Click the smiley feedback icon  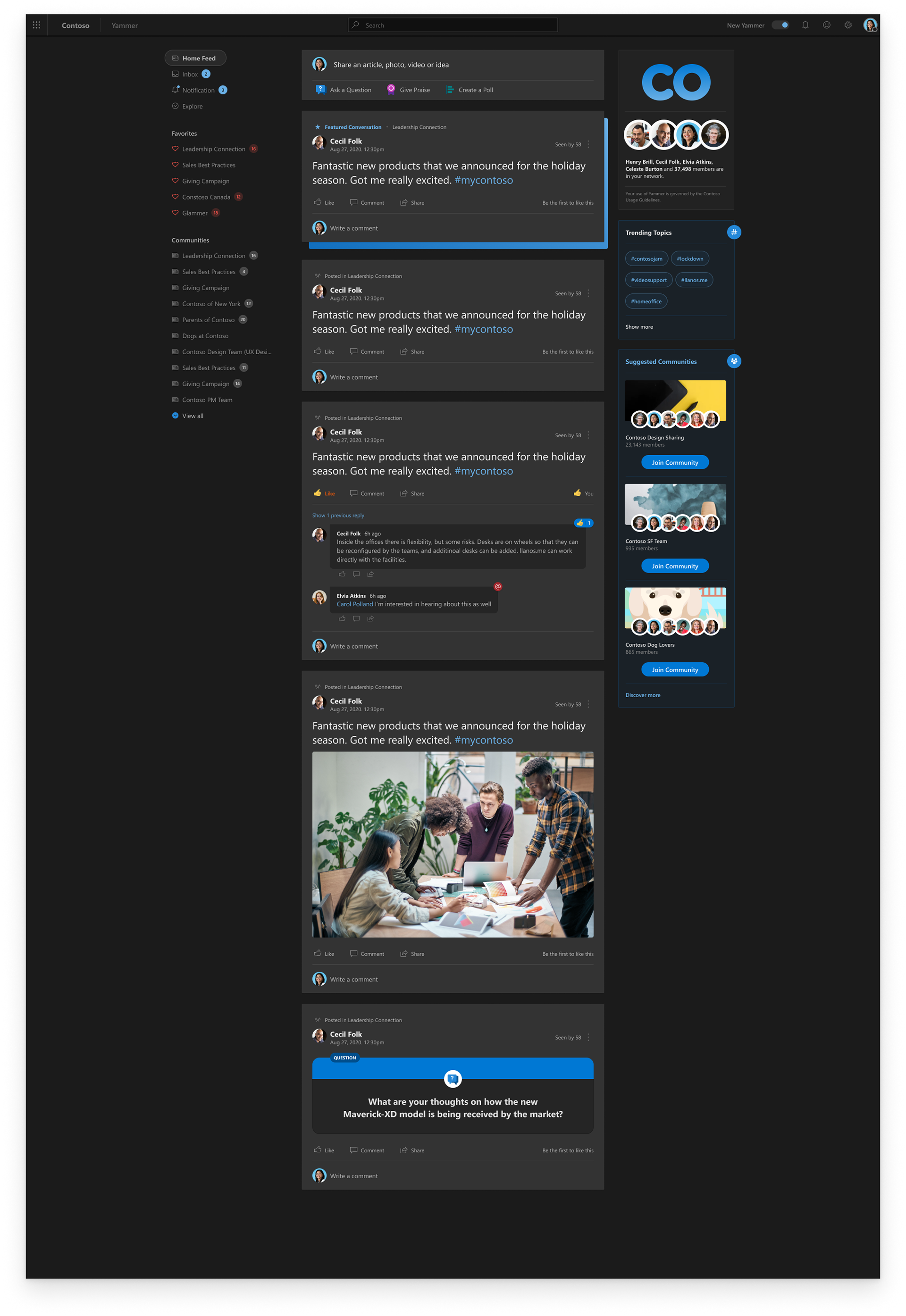tap(827, 25)
